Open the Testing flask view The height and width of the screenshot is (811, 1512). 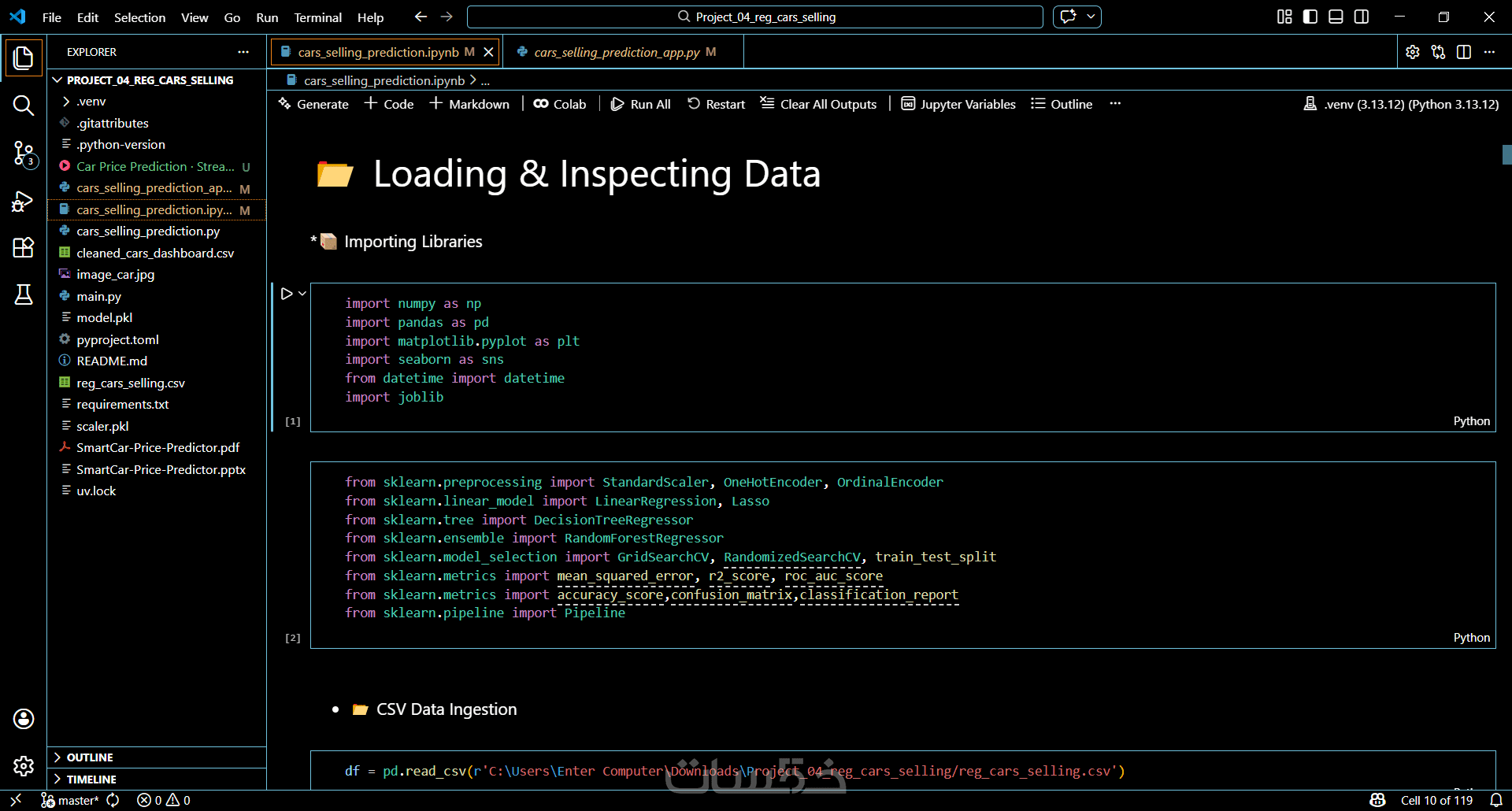pos(24,294)
